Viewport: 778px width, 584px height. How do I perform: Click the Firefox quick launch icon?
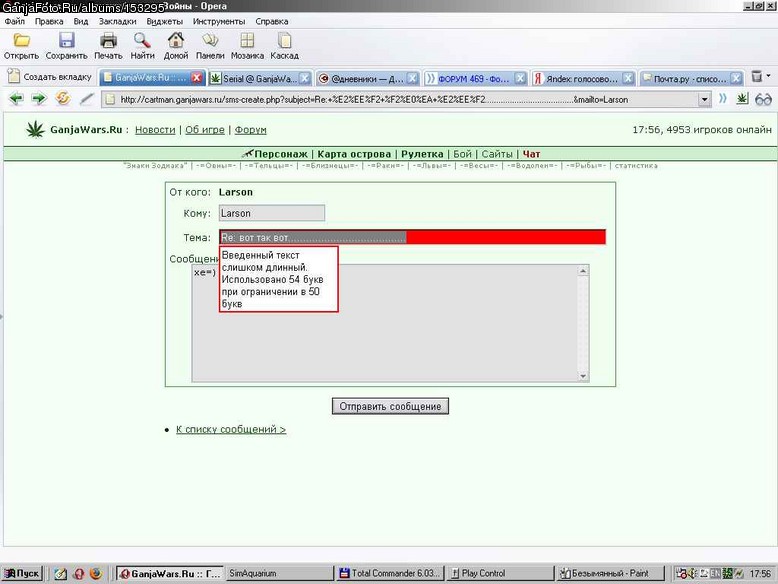tap(96, 574)
